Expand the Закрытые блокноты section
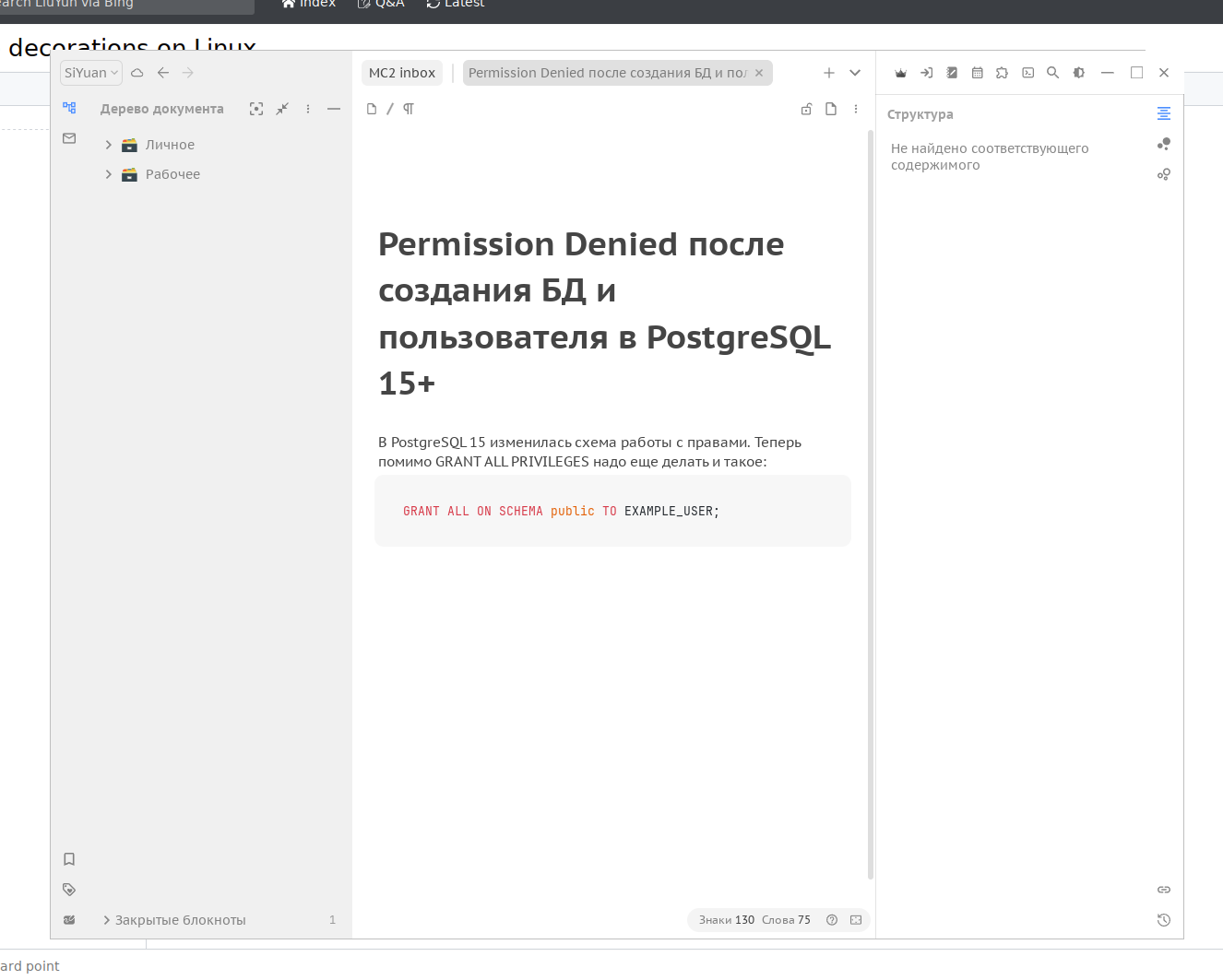The width and height of the screenshot is (1223, 980). (x=107, y=920)
